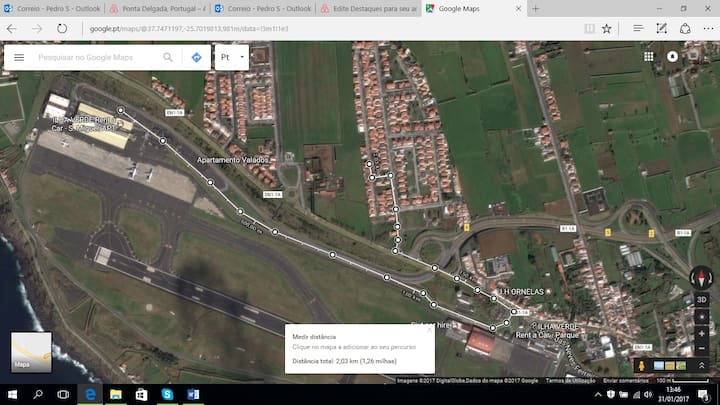Toggle 3D view on the map

pyautogui.click(x=701, y=298)
